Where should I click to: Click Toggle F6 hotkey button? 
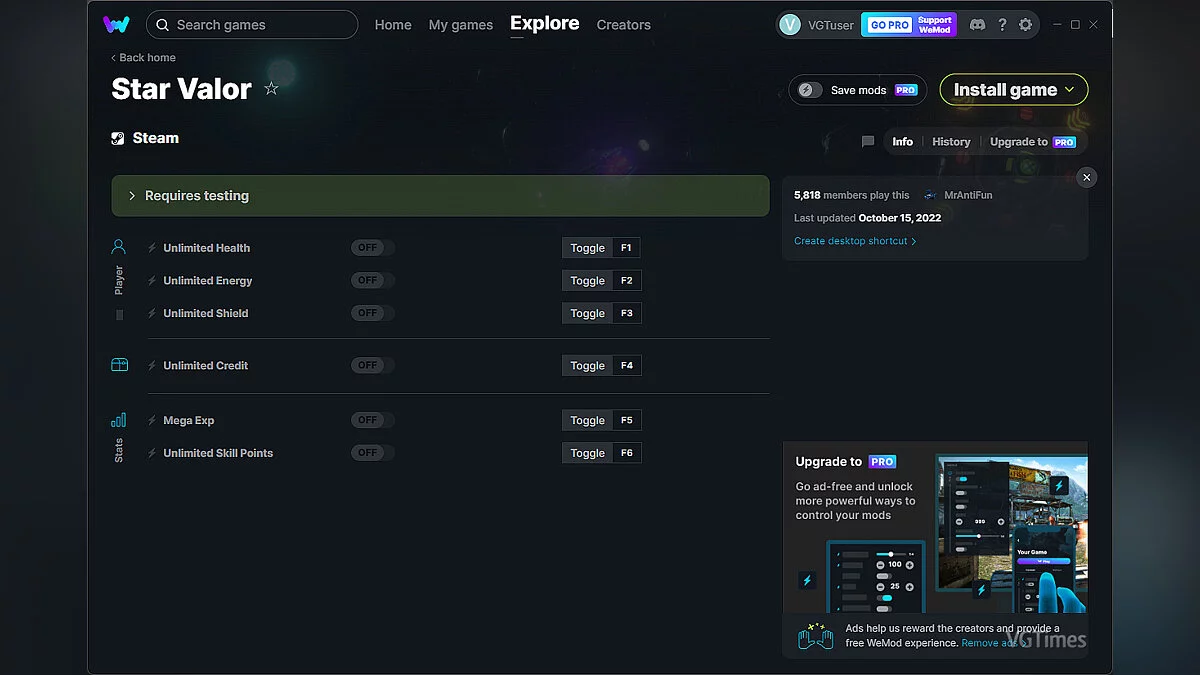point(601,453)
